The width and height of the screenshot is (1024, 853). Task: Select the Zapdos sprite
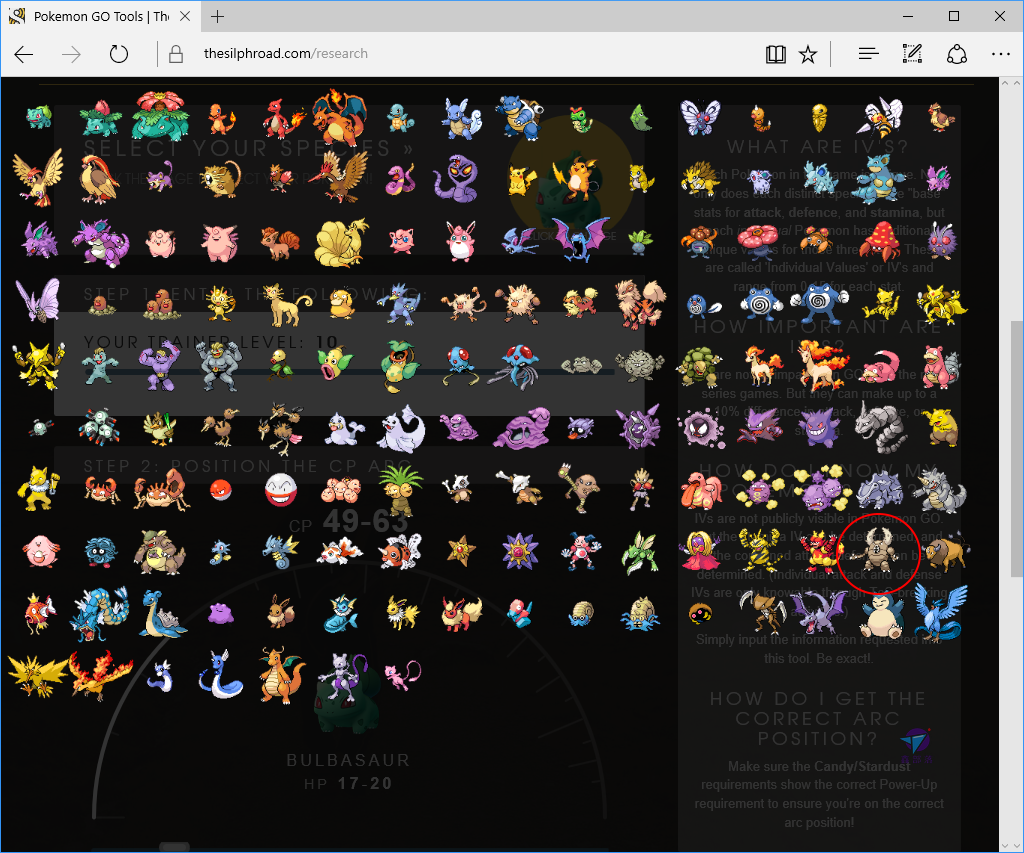[37, 675]
